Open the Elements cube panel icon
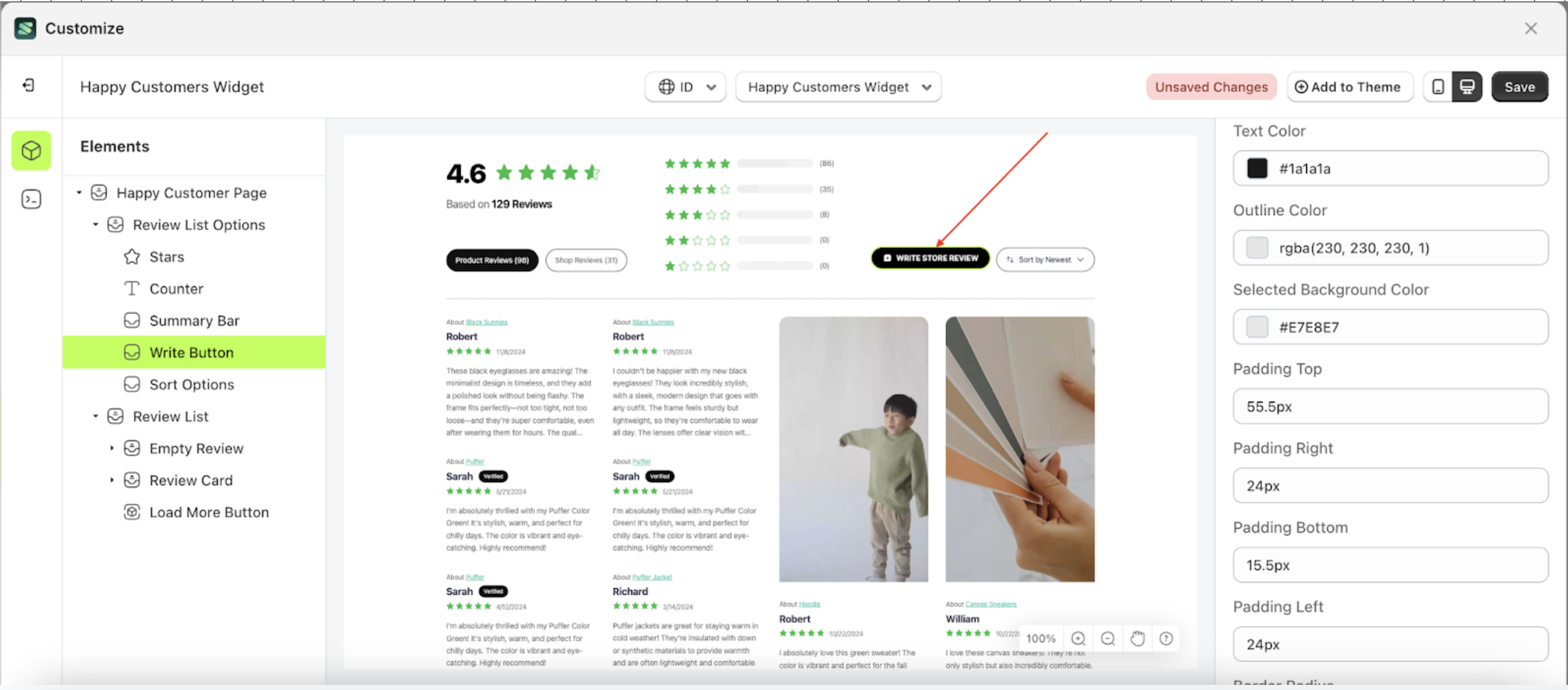This screenshot has height=690, width=1568. pos(31,151)
